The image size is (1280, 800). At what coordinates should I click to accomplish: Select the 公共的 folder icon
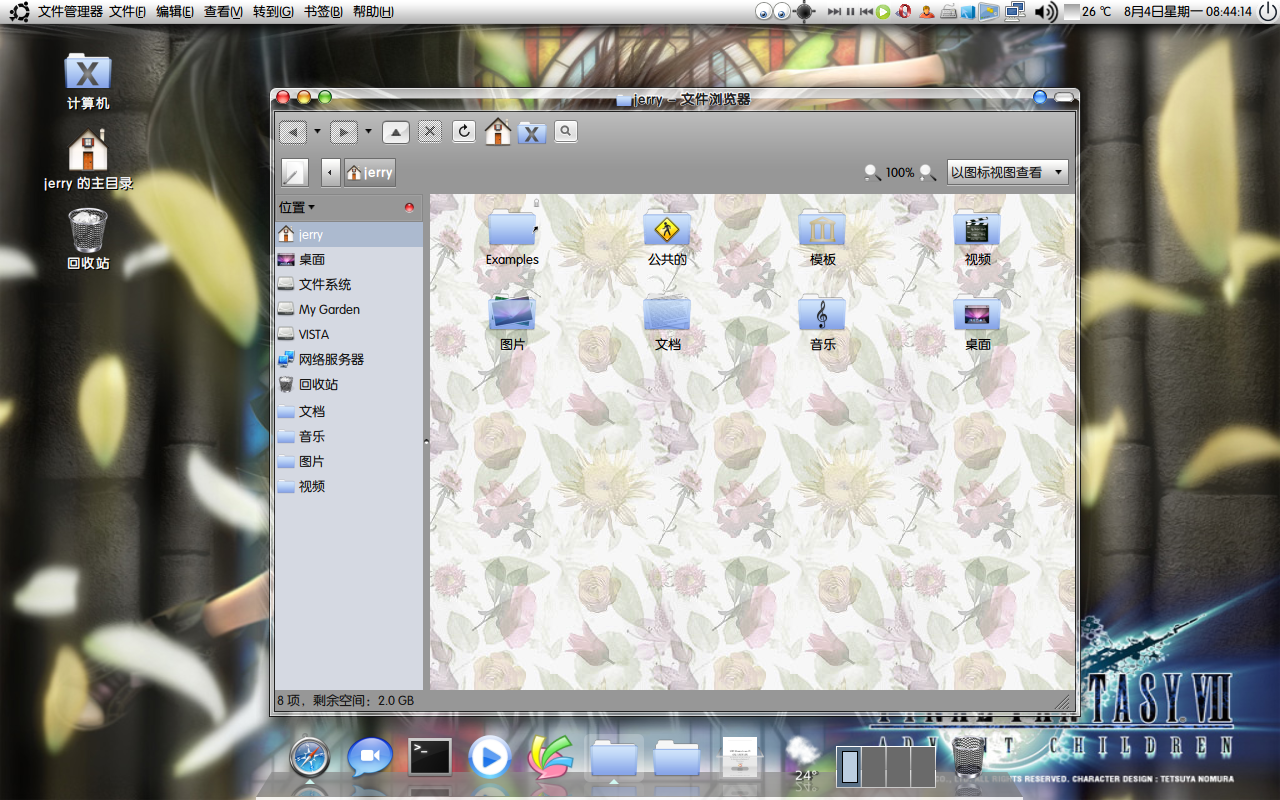point(667,229)
